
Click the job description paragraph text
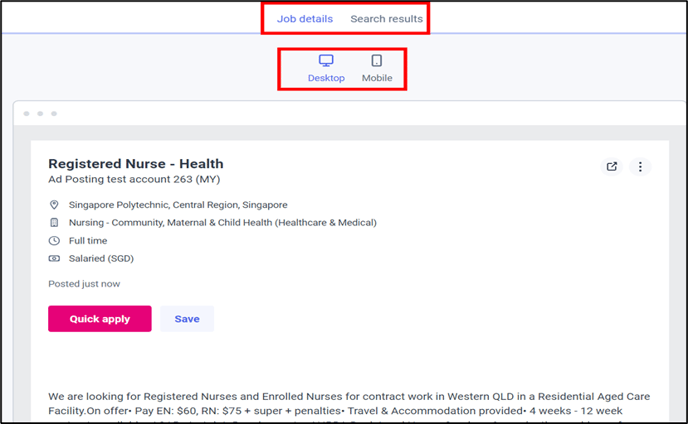click(x=349, y=404)
